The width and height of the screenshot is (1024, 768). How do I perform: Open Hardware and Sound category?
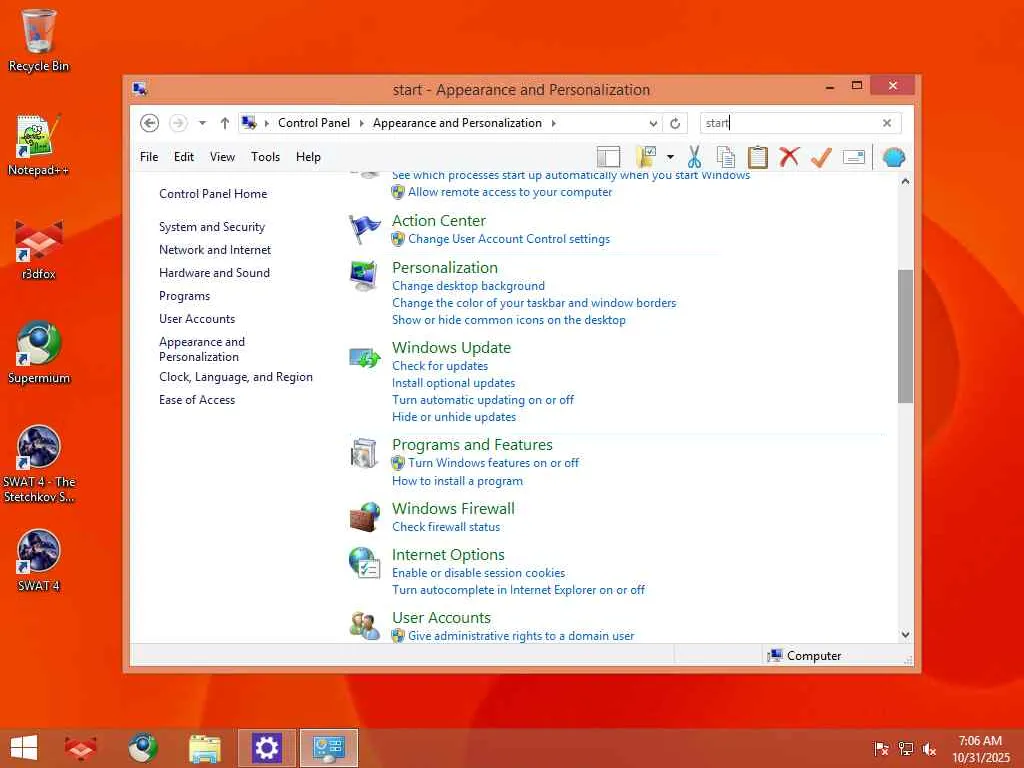pos(214,272)
